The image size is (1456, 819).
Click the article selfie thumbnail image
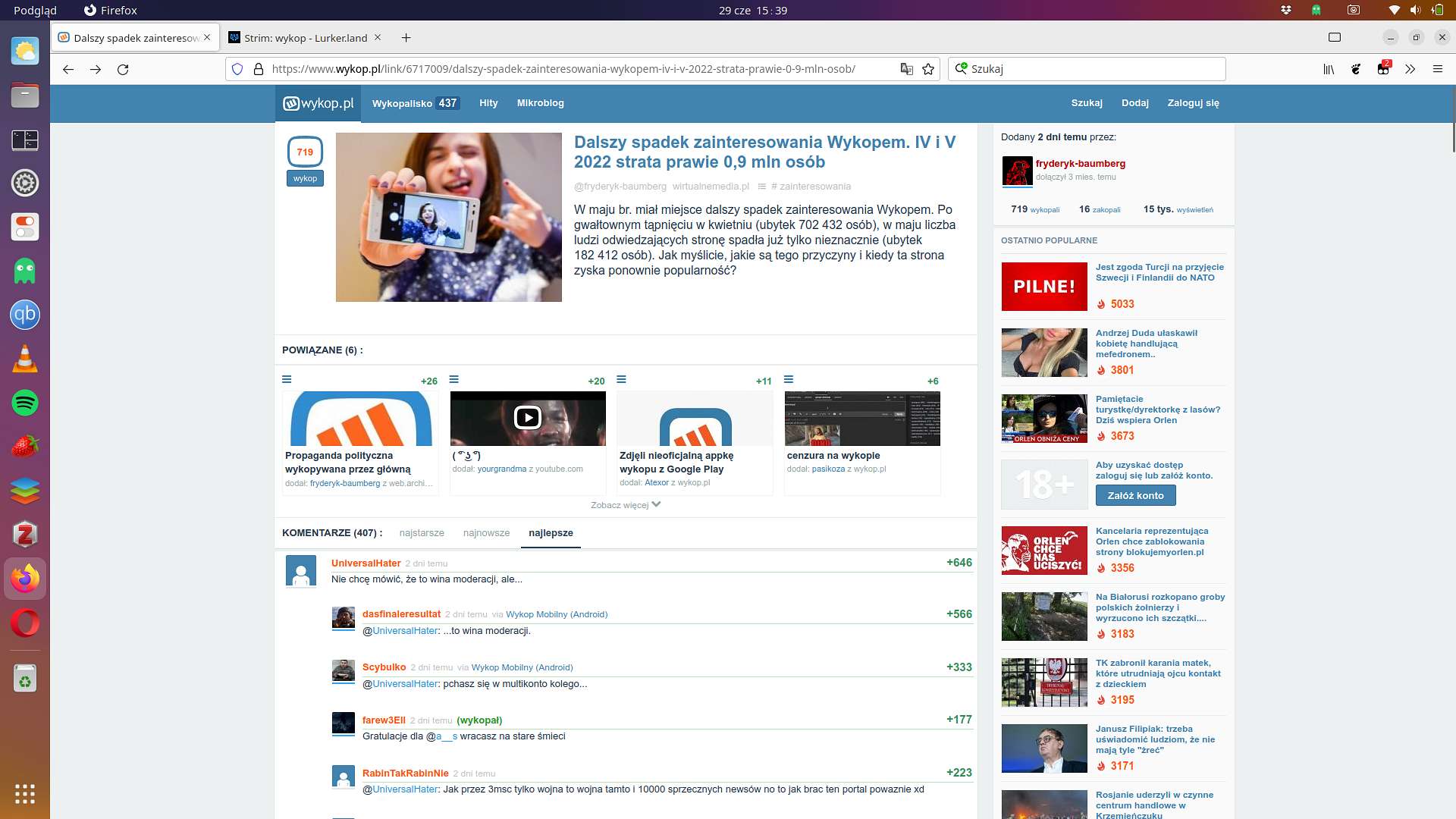click(449, 218)
